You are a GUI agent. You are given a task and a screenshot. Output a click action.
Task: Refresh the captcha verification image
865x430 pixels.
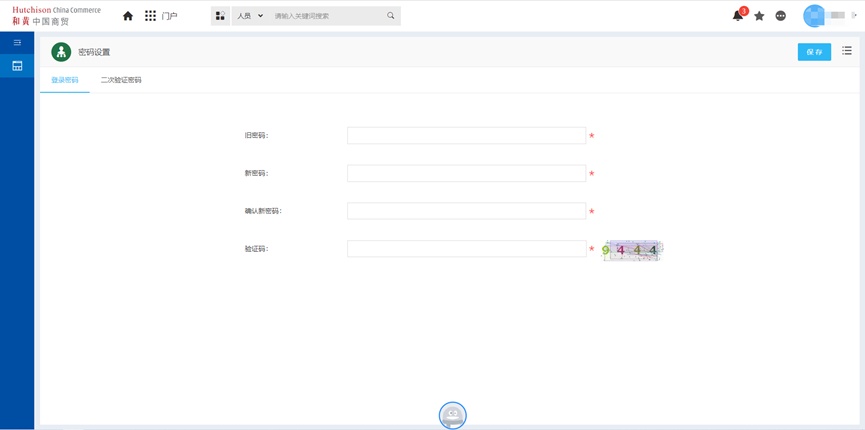(x=632, y=250)
